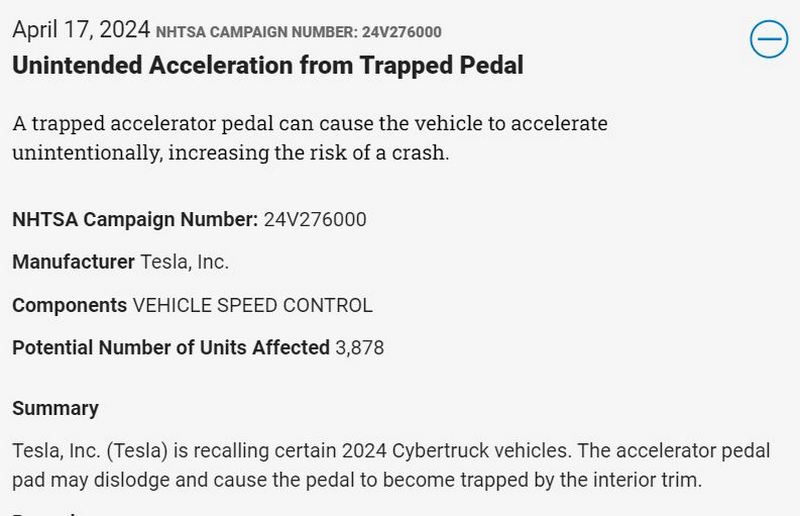Click the Unintended Acceleration from Trapped Pedal title

[268, 66]
